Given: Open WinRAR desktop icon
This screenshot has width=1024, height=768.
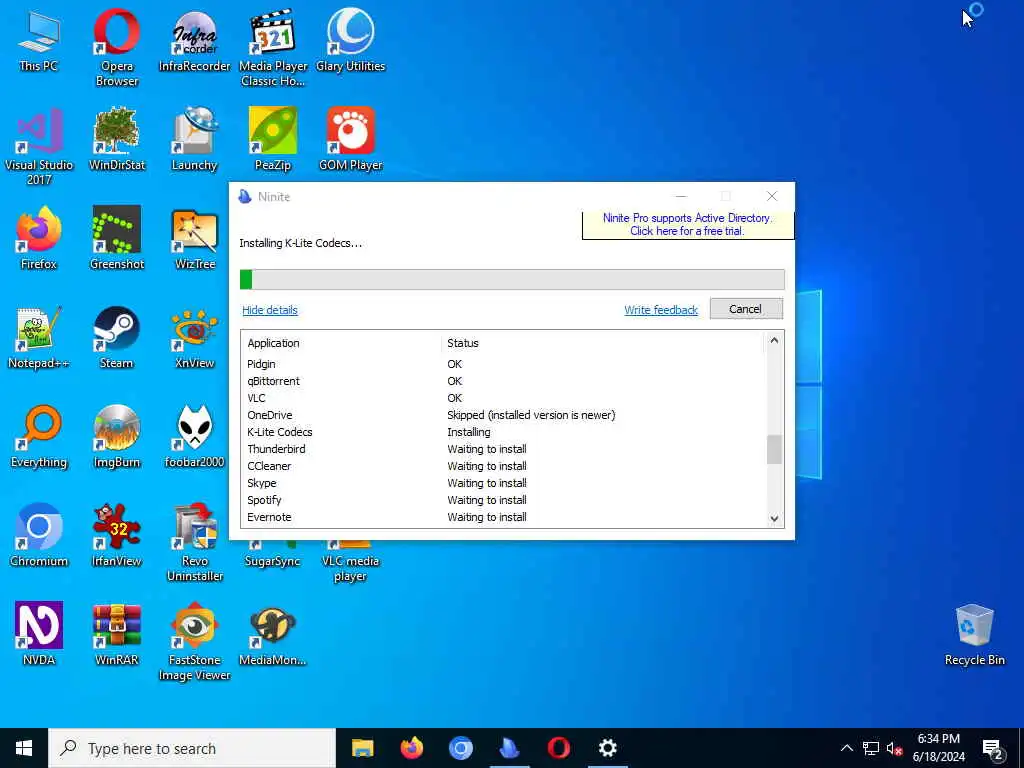Looking at the screenshot, I should (x=117, y=633).
